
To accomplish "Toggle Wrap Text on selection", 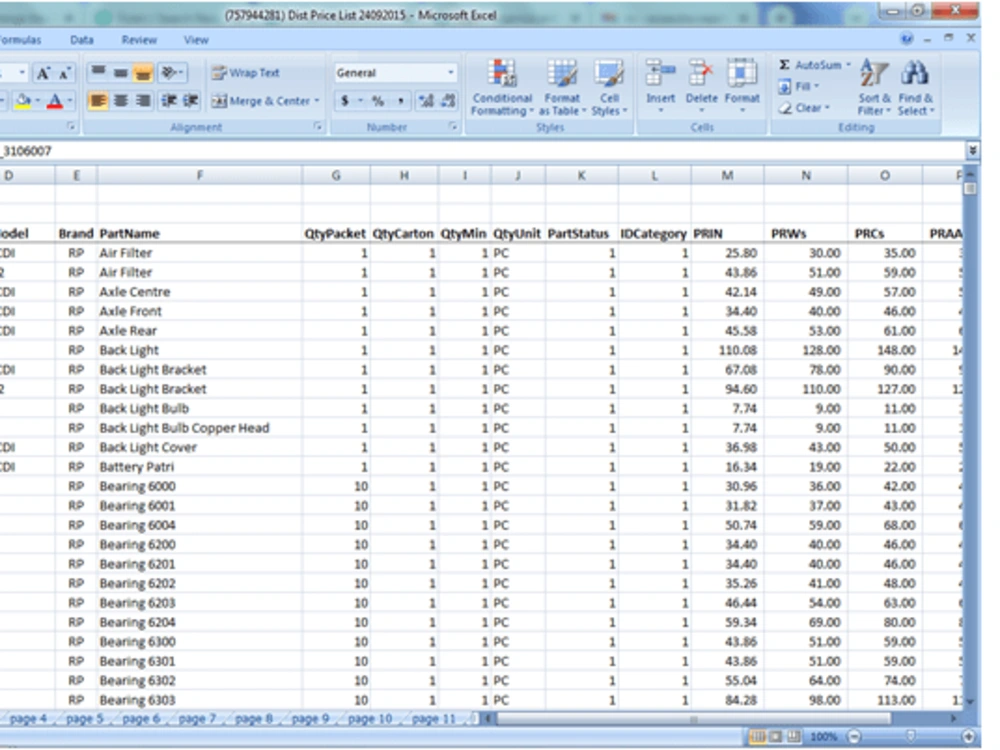I will pyautogui.click(x=248, y=72).
